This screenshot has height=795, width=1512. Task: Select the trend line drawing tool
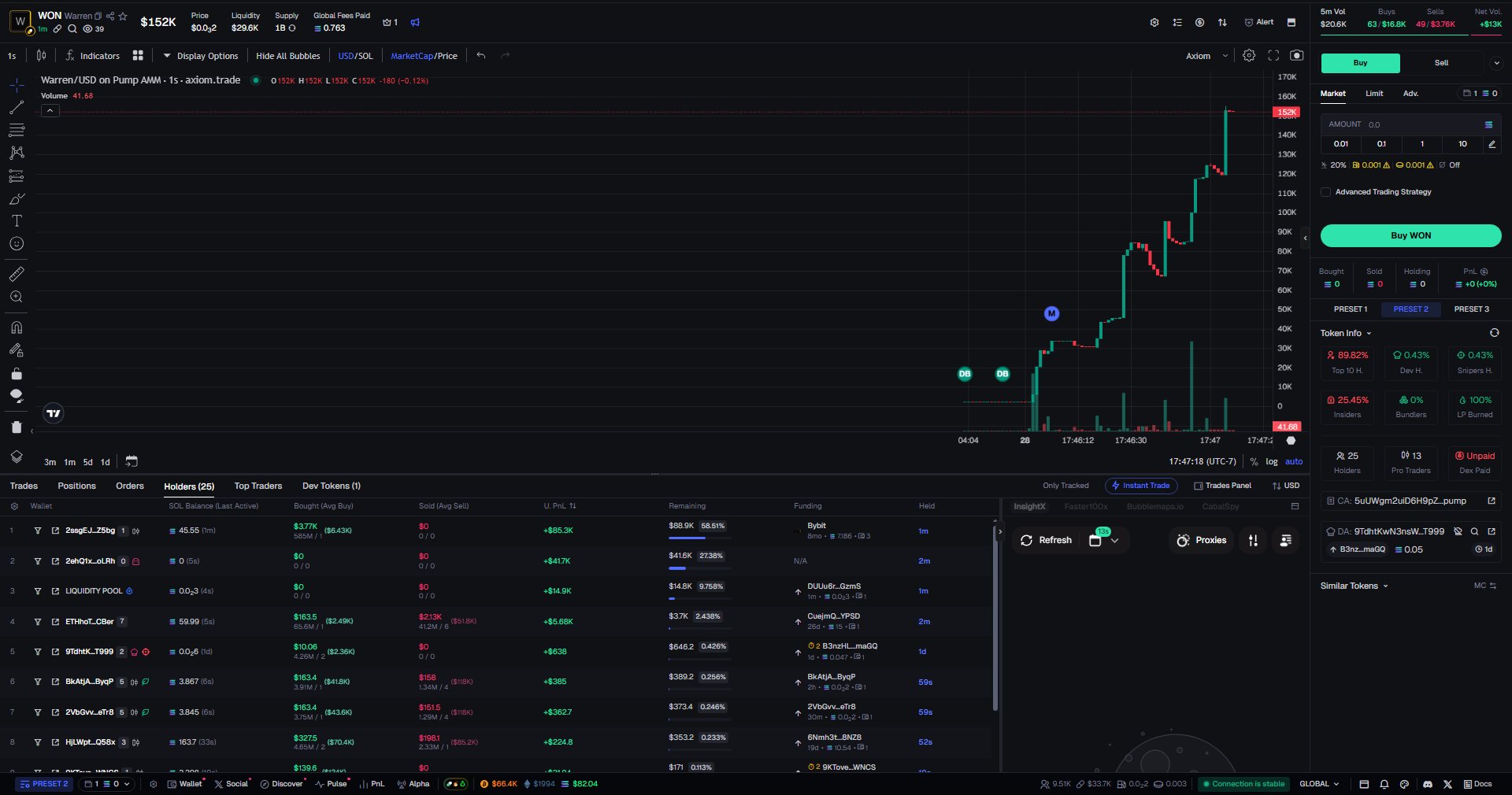(17, 108)
